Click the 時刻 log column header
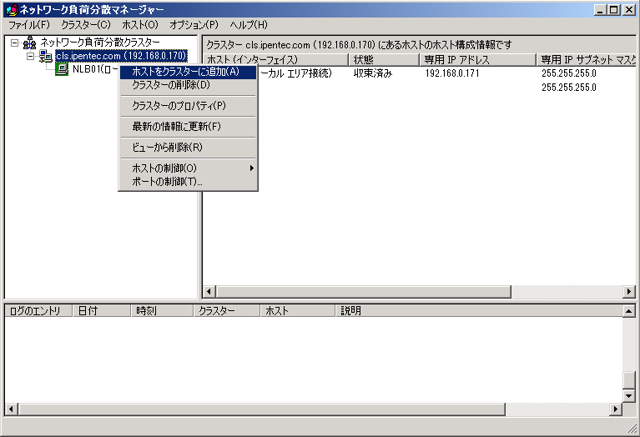Screen dimensions: 640x437 click(x=162, y=311)
